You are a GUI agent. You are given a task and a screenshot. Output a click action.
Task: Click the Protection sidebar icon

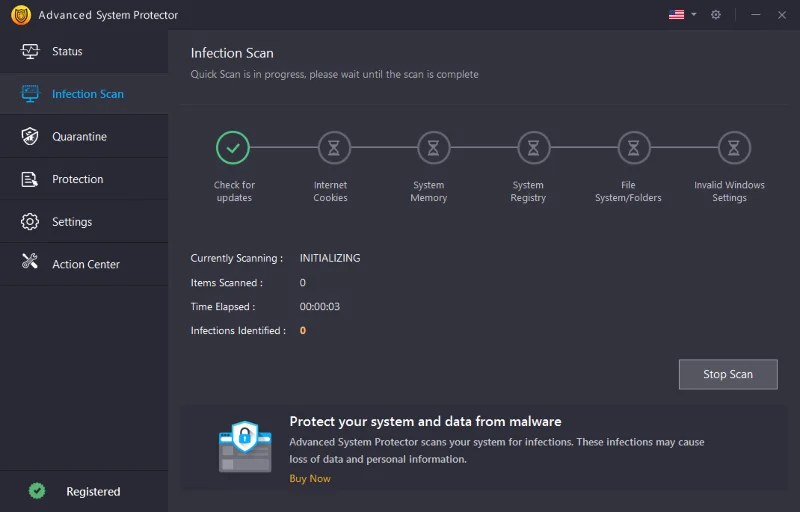click(30, 179)
